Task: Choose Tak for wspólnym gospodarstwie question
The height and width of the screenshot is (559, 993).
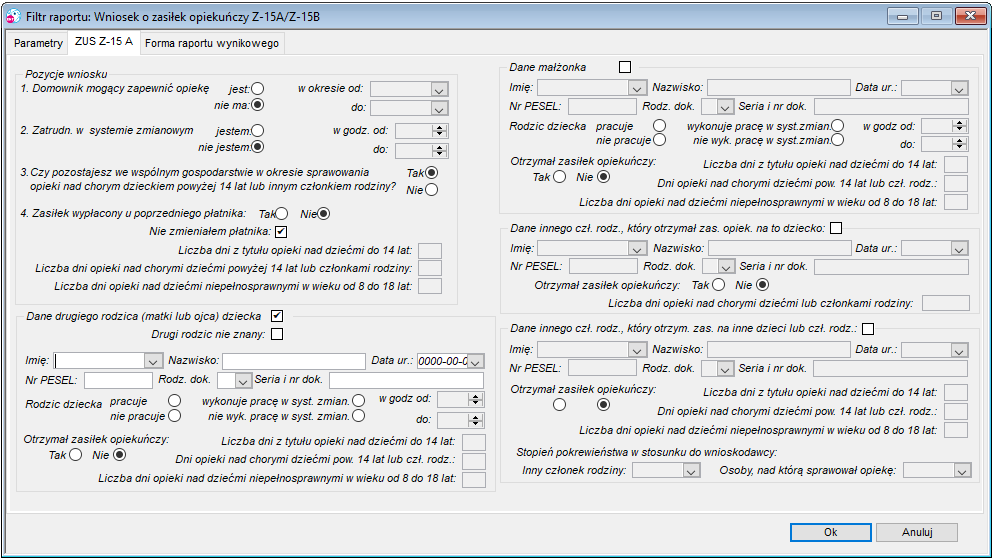Action: (431, 173)
